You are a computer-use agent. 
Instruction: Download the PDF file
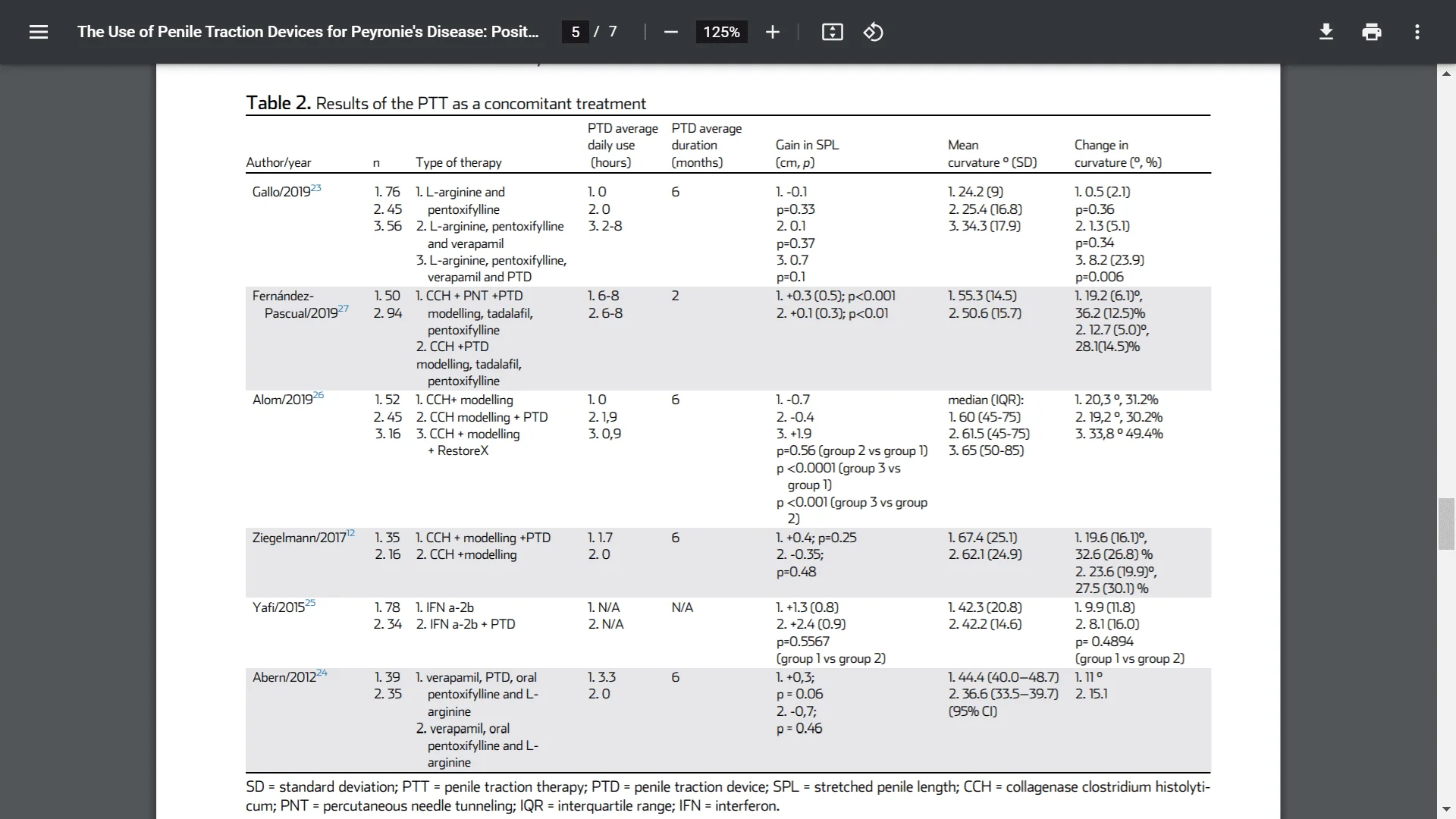click(x=1326, y=32)
